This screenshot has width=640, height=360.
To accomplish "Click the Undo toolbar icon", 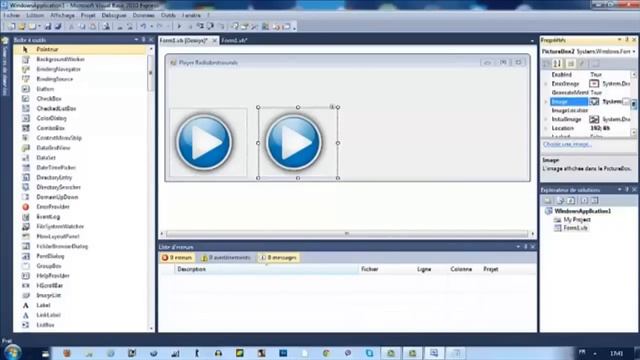I will coord(143,27).
